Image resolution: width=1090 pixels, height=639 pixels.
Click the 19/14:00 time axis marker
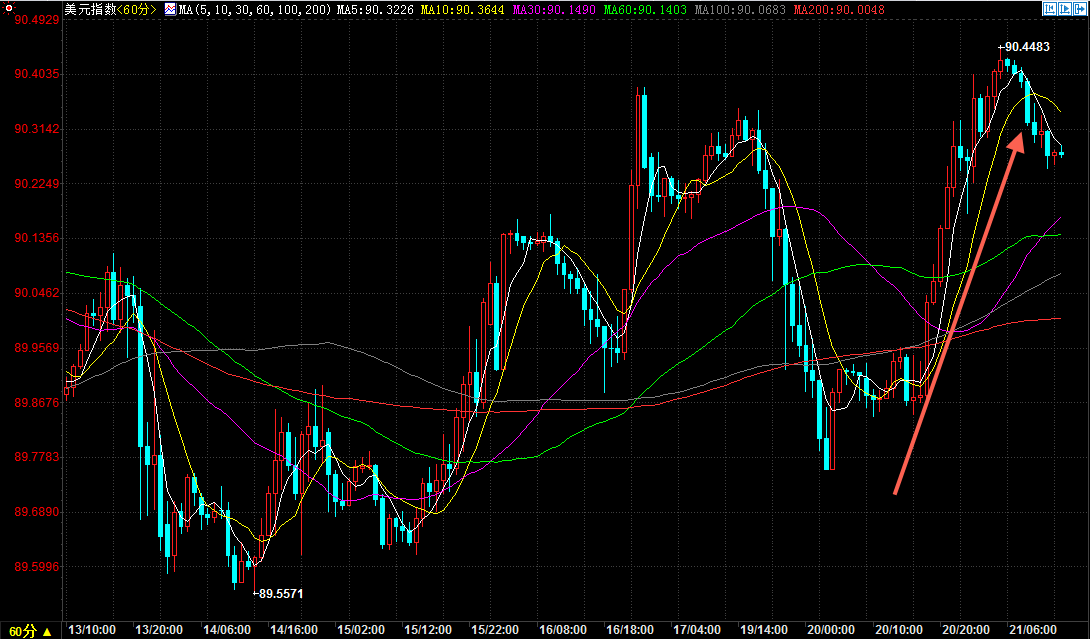tap(764, 630)
